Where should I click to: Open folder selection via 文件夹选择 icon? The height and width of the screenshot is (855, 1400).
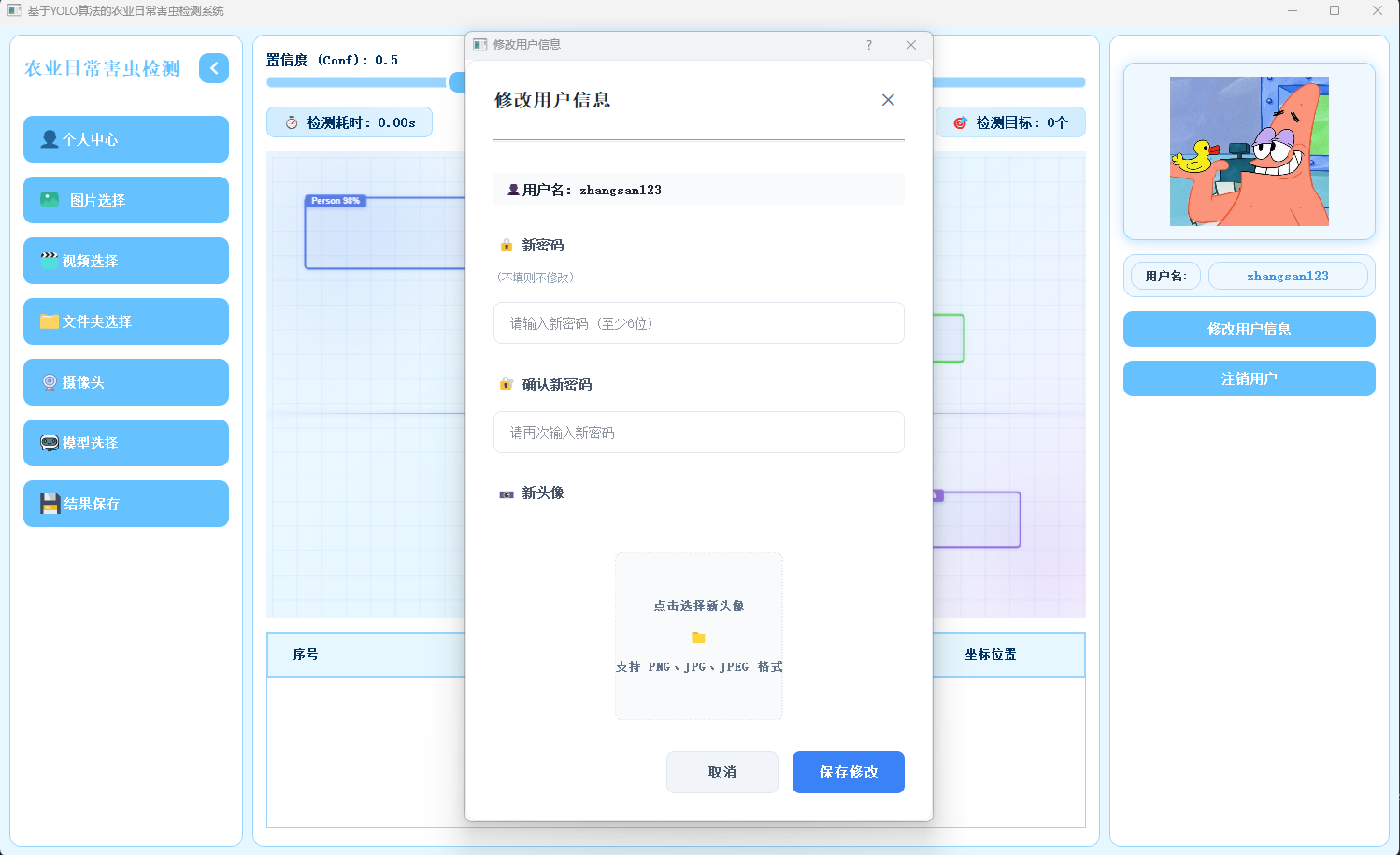coord(49,321)
